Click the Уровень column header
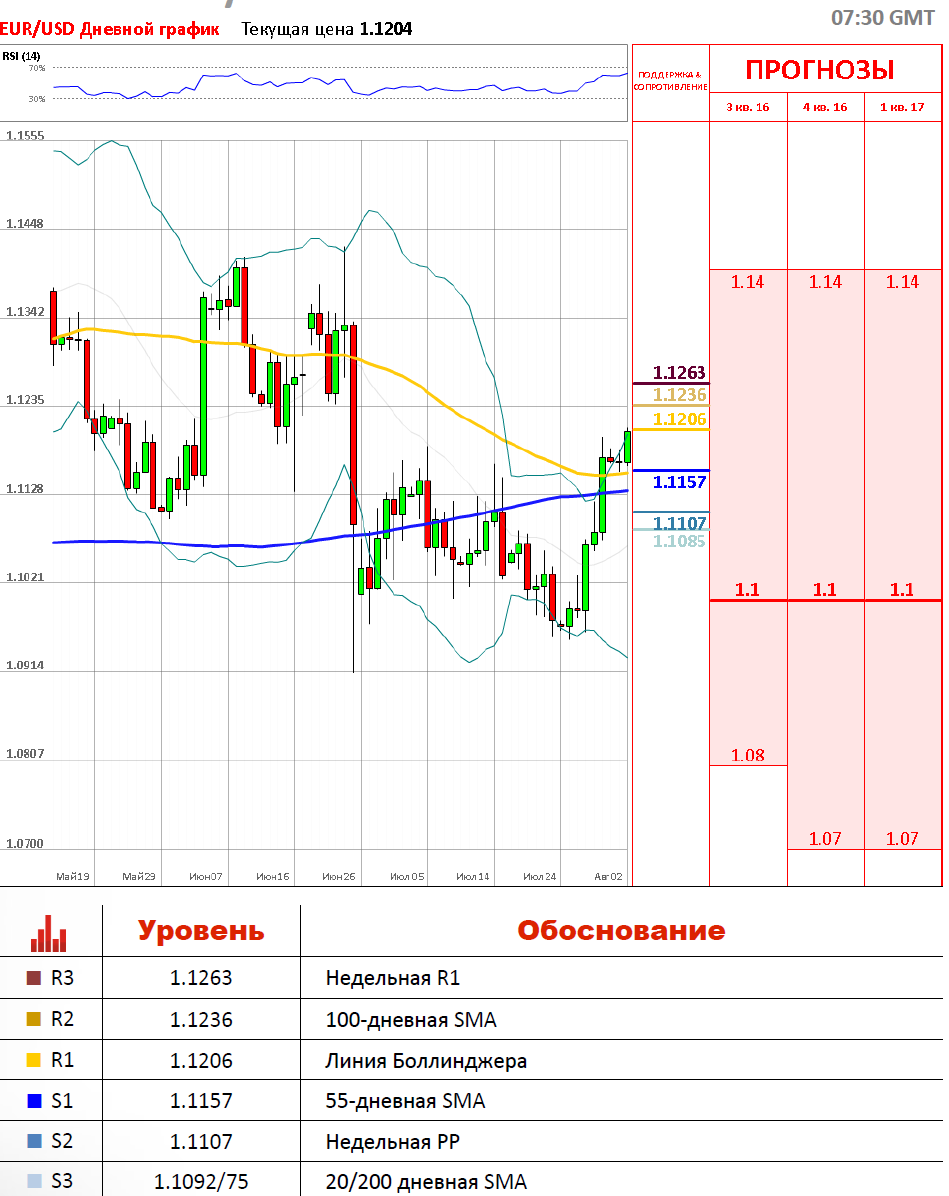 201,931
